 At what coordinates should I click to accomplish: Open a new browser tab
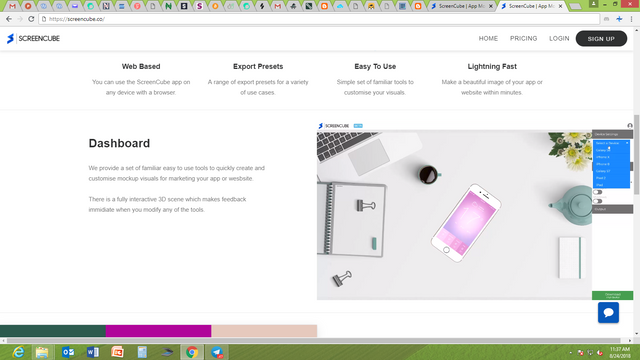coord(575,6)
